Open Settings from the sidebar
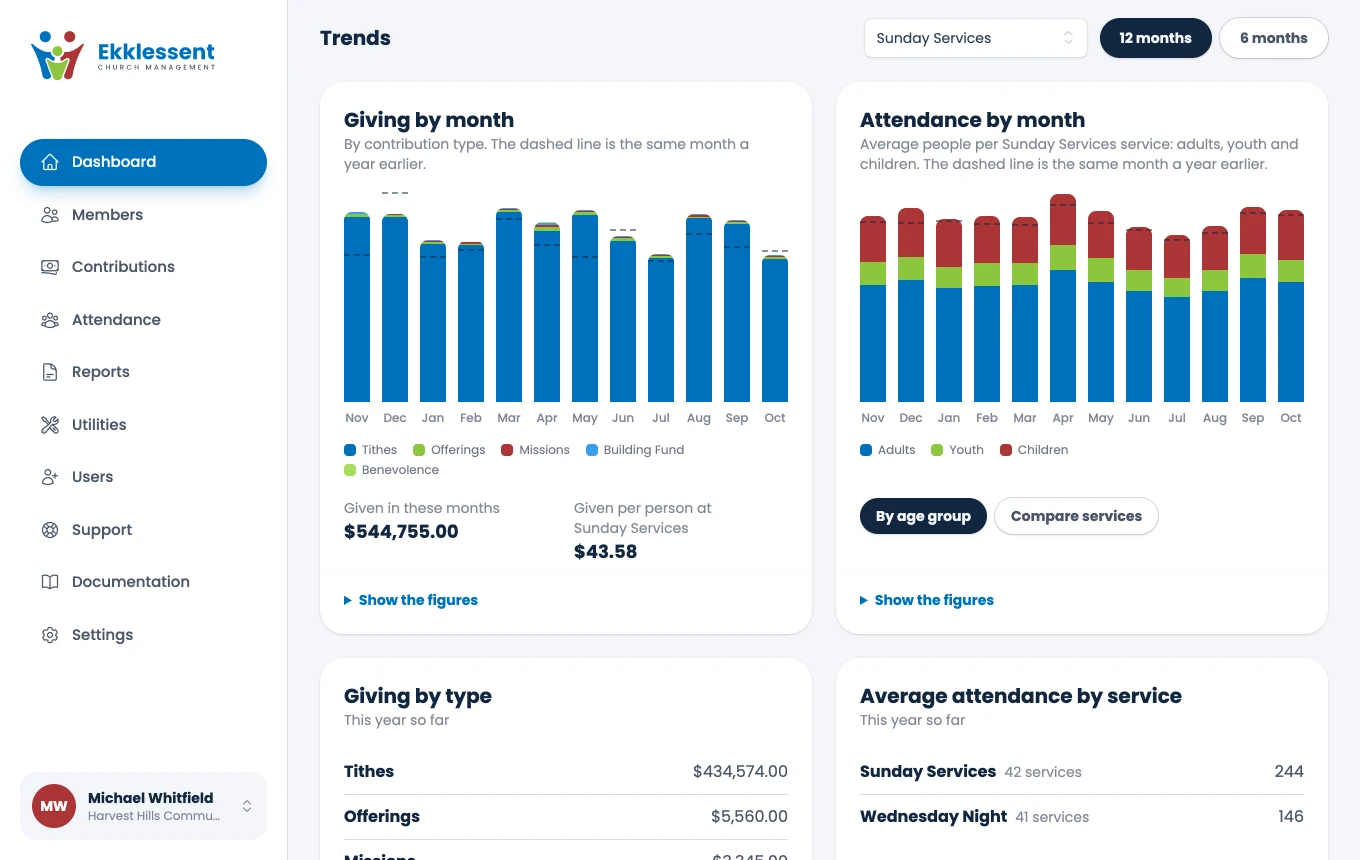1360x860 pixels. click(143, 635)
